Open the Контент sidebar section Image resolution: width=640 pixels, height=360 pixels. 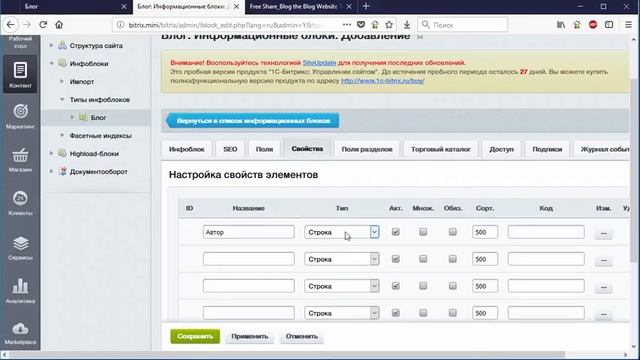(20, 75)
